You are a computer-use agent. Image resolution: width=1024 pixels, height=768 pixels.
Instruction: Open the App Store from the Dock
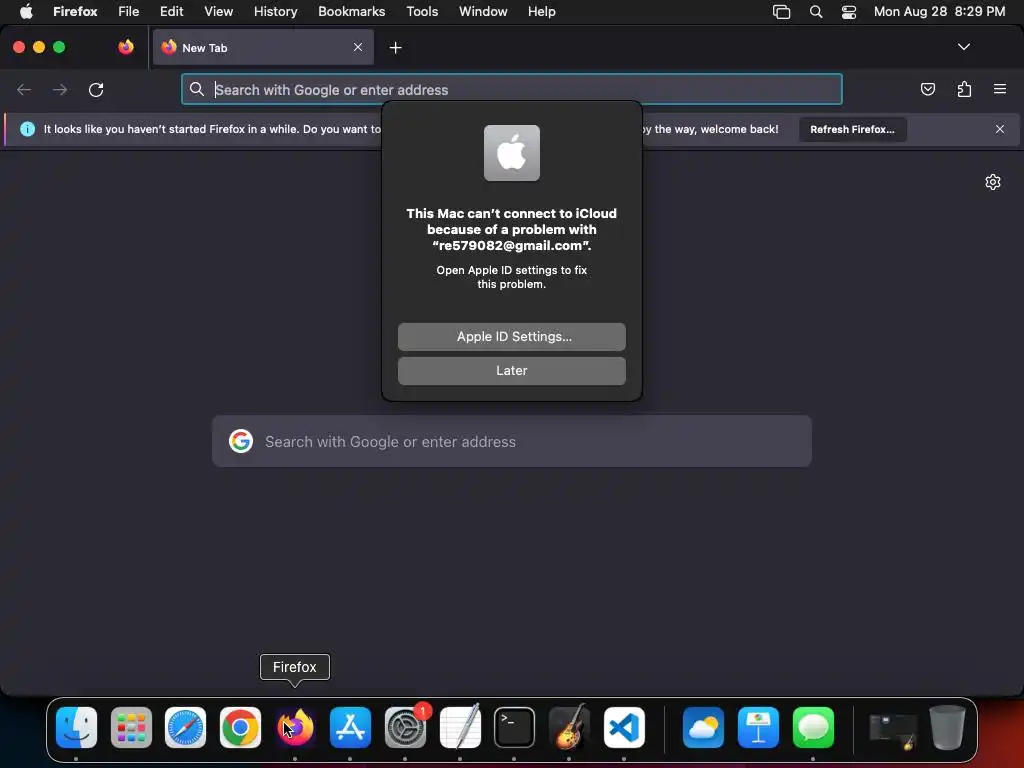click(x=350, y=727)
